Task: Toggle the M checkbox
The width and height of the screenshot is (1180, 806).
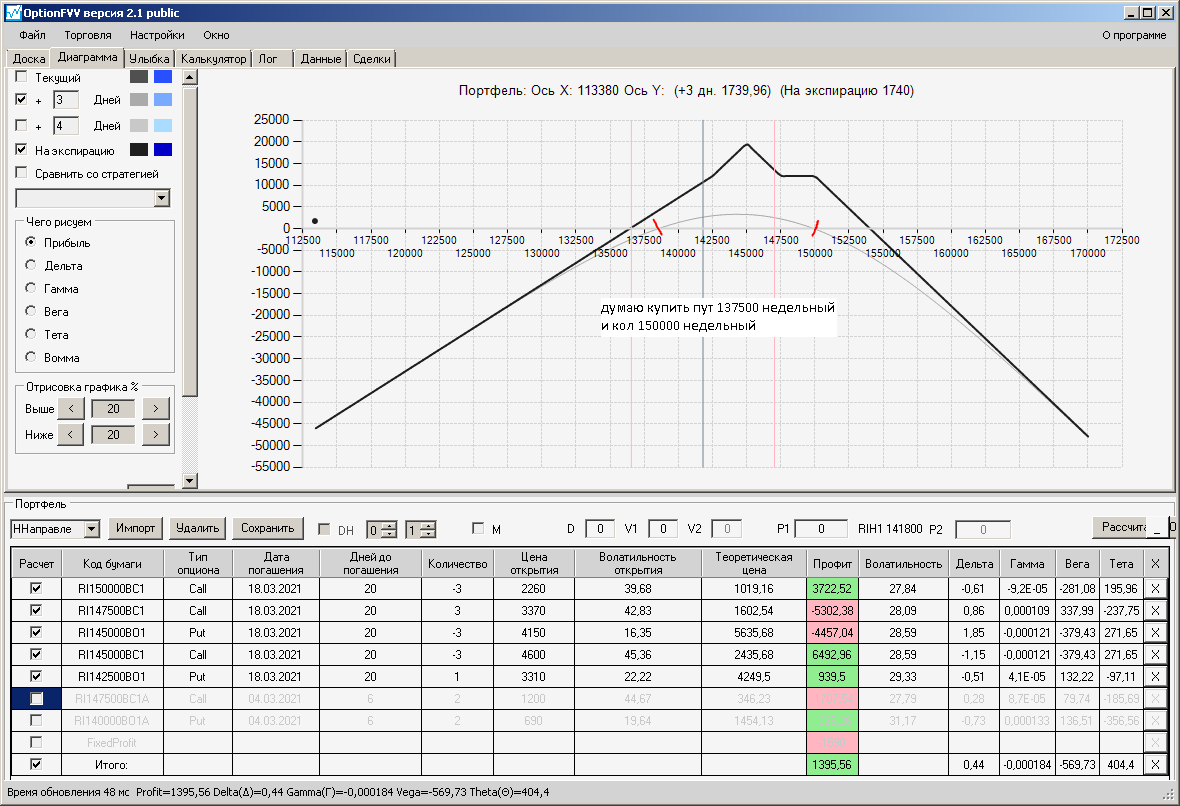Action: [x=478, y=528]
